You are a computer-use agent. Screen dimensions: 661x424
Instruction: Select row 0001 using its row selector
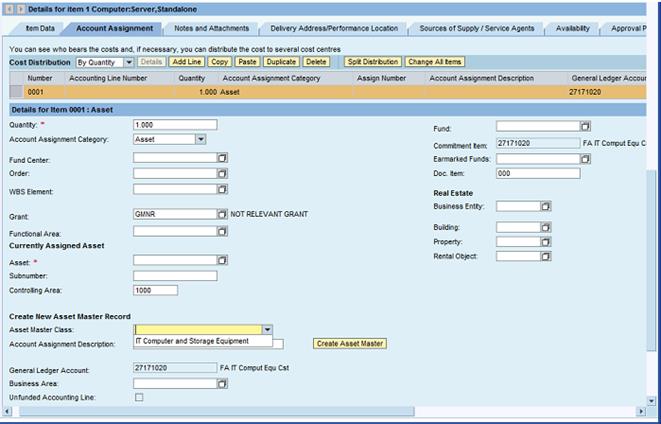pyautogui.click(x=16, y=92)
